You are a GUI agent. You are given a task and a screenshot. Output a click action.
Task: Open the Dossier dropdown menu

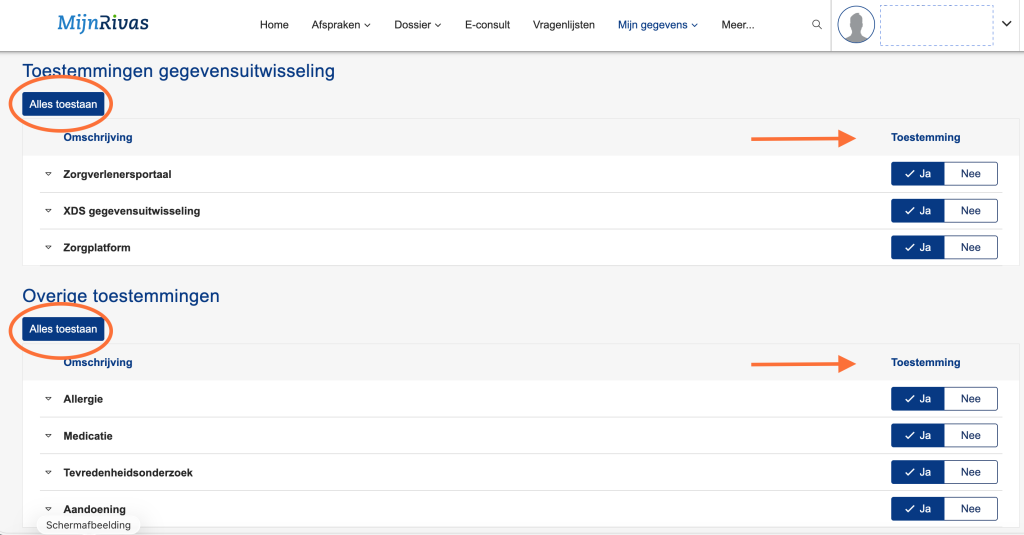tap(417, 25)
